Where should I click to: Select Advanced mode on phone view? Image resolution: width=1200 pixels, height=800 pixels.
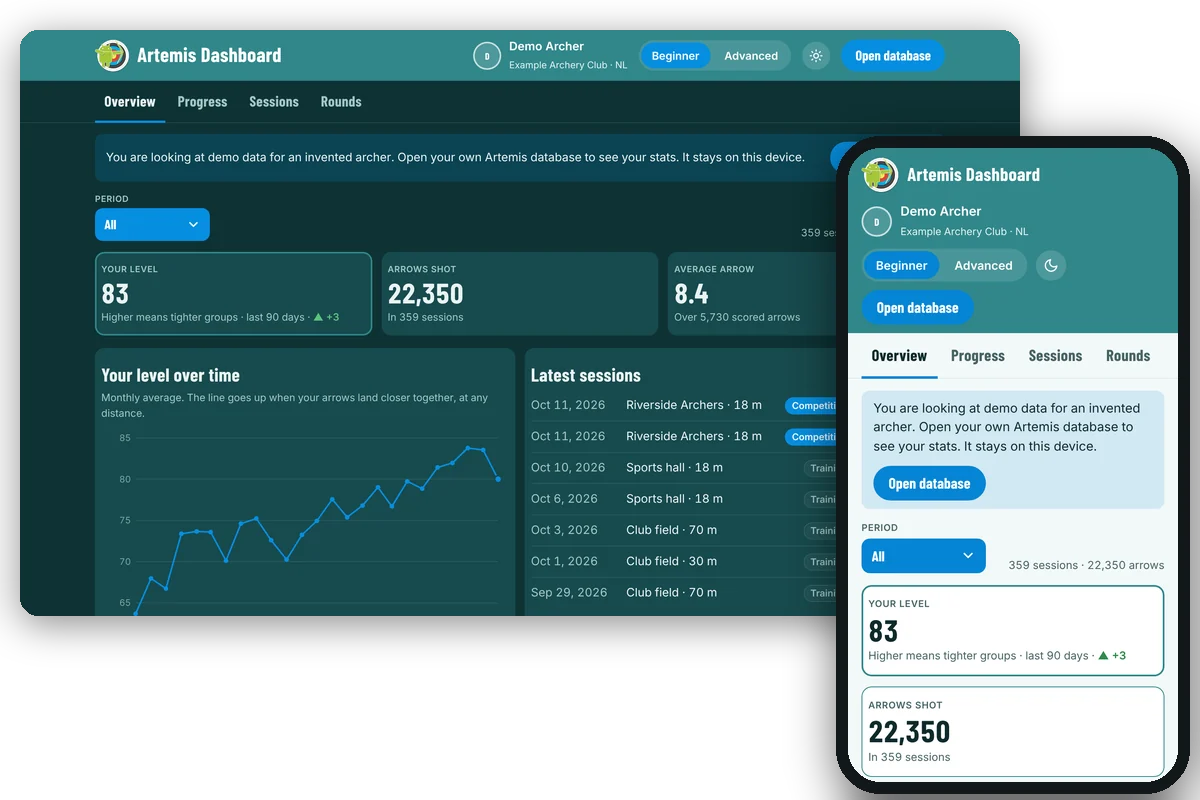click(983, 265)
